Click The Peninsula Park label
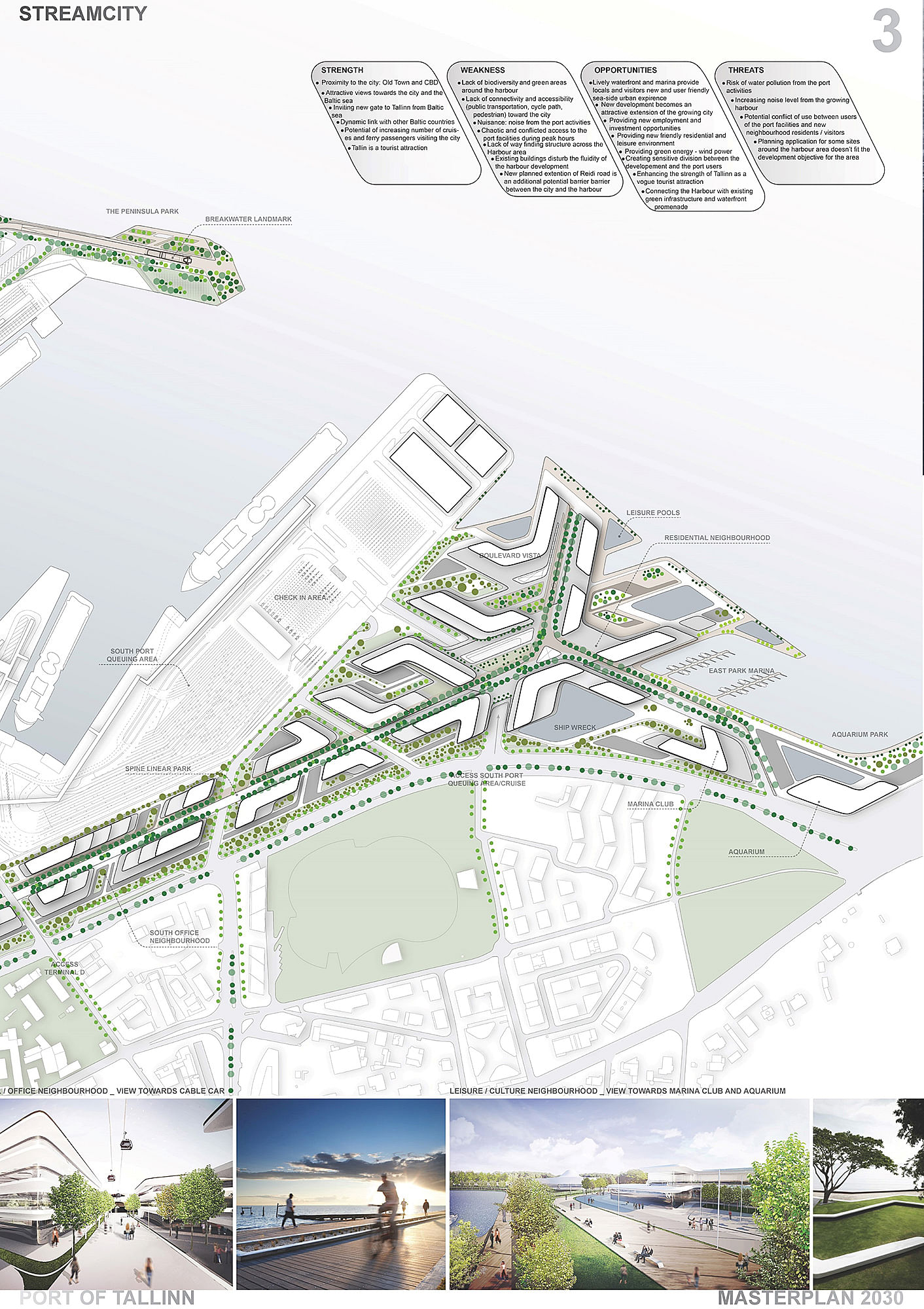 (142, 211)
